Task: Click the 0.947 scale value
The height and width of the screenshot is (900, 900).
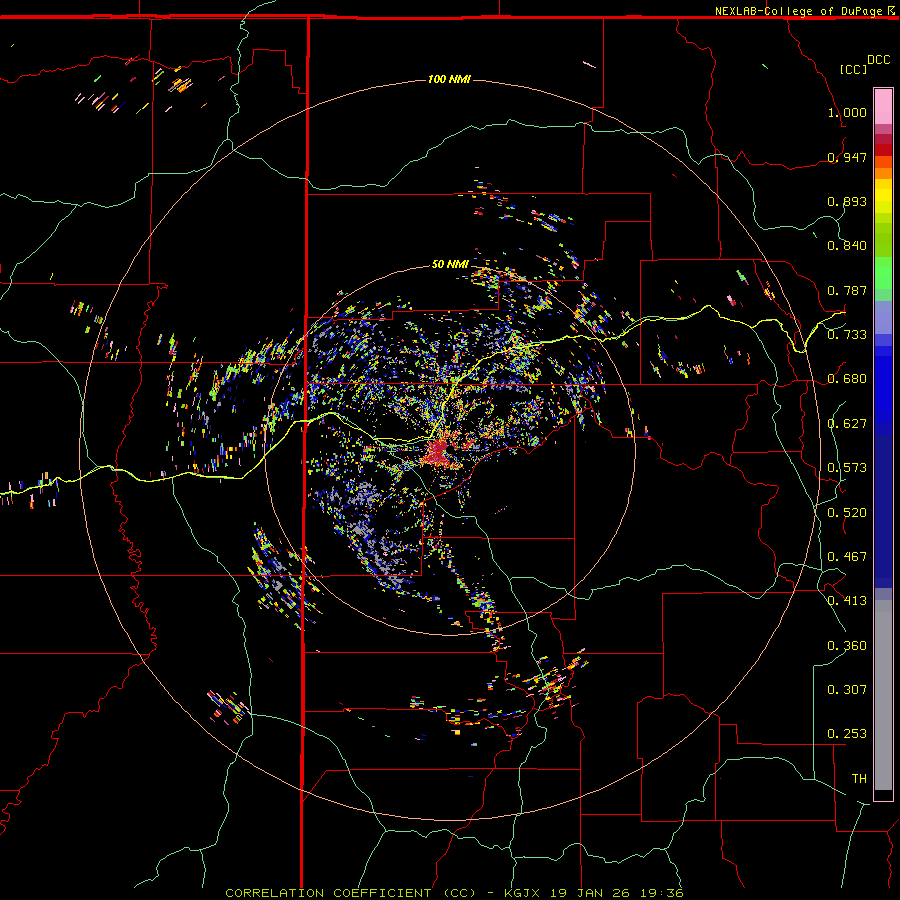Action: coord(847,157)
